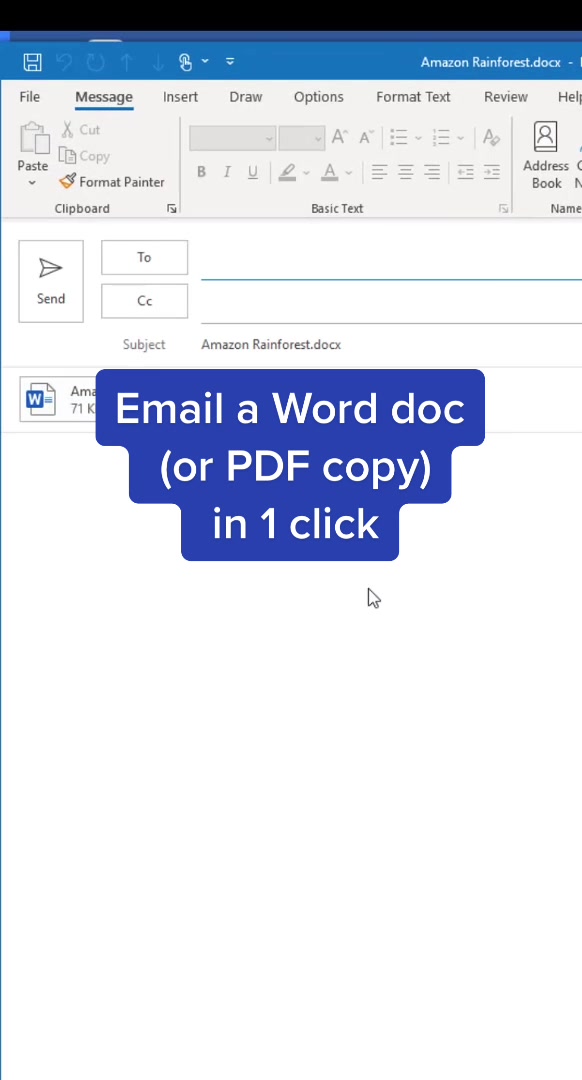Viewport: 582px width, 1080px height.
Task: Click the Subject field text
Action: (x=271, y=344)
